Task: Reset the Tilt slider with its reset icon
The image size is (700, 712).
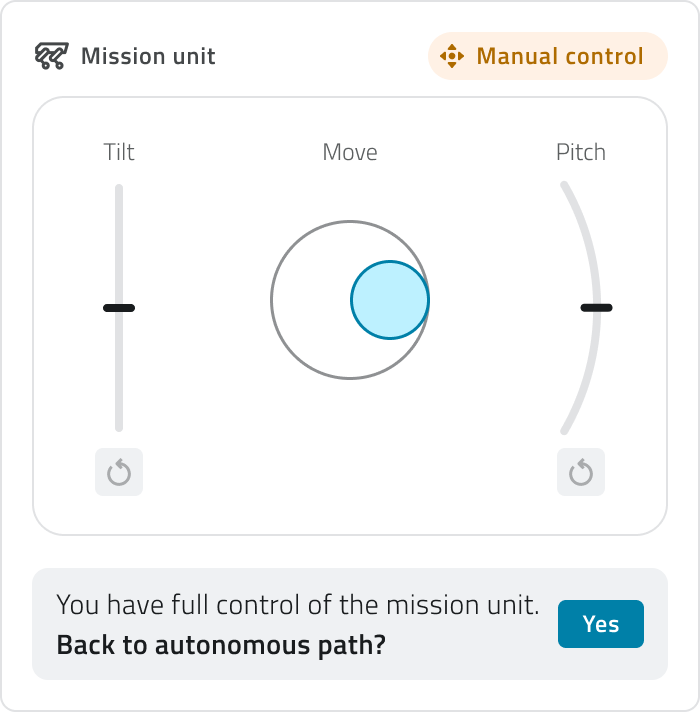Action: pos(119,472)
